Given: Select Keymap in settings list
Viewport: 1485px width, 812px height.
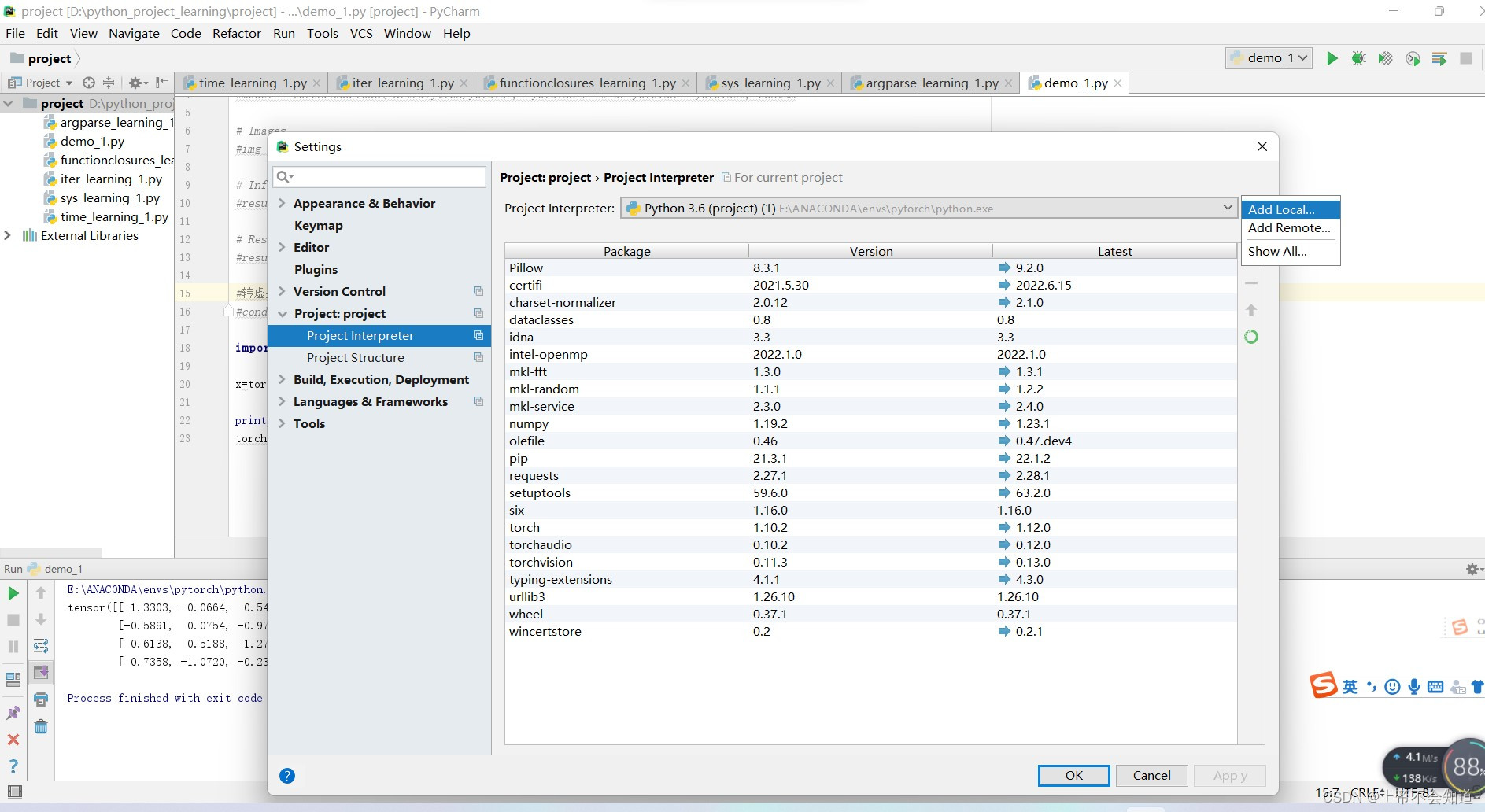Looking at the screenshot, I should coord(319,225).
